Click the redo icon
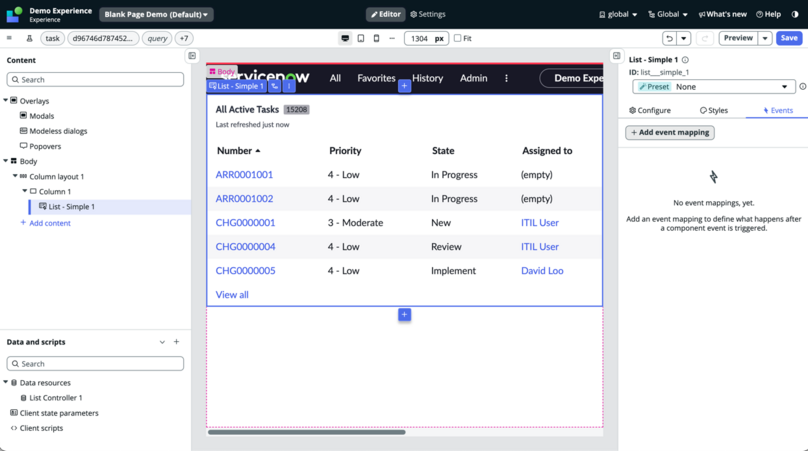The image size is (808, 451). (704, 38)
